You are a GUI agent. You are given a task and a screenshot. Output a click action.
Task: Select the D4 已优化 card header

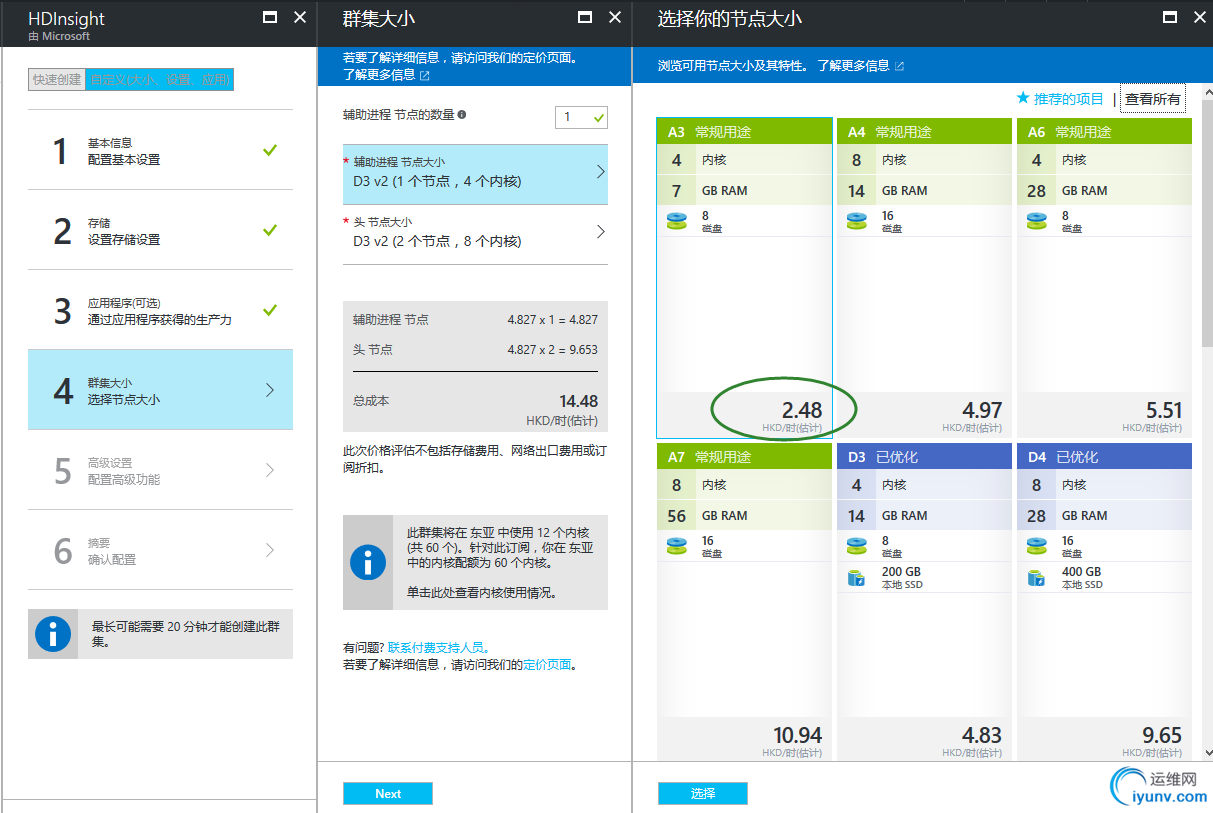point(1104,457)
